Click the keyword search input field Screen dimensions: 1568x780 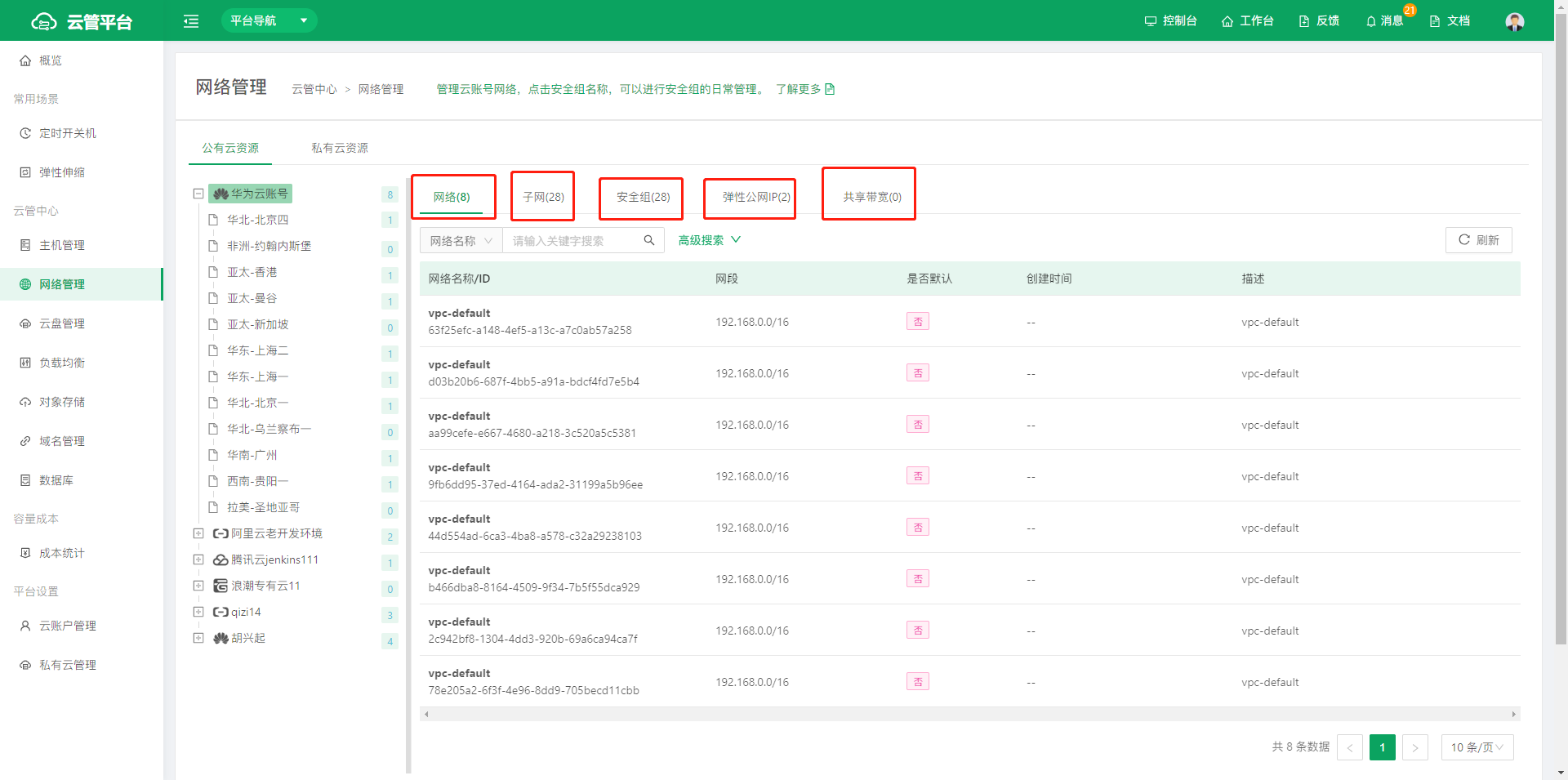(572, 240)
